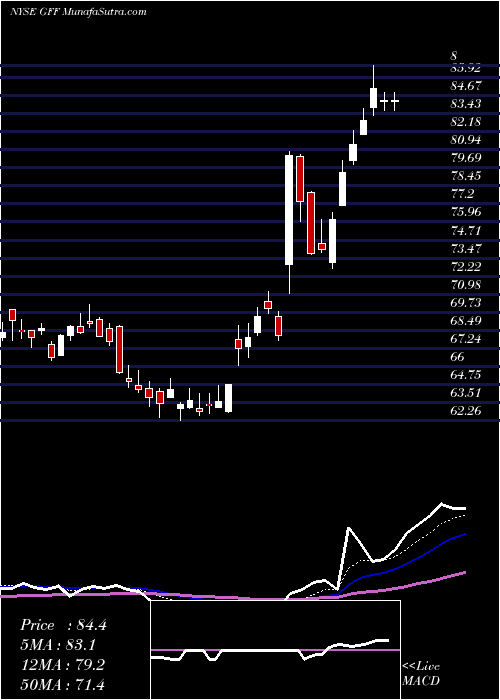Select the 64.75 price axis label
Screen dimensions: 500x700
click(466, 374)
